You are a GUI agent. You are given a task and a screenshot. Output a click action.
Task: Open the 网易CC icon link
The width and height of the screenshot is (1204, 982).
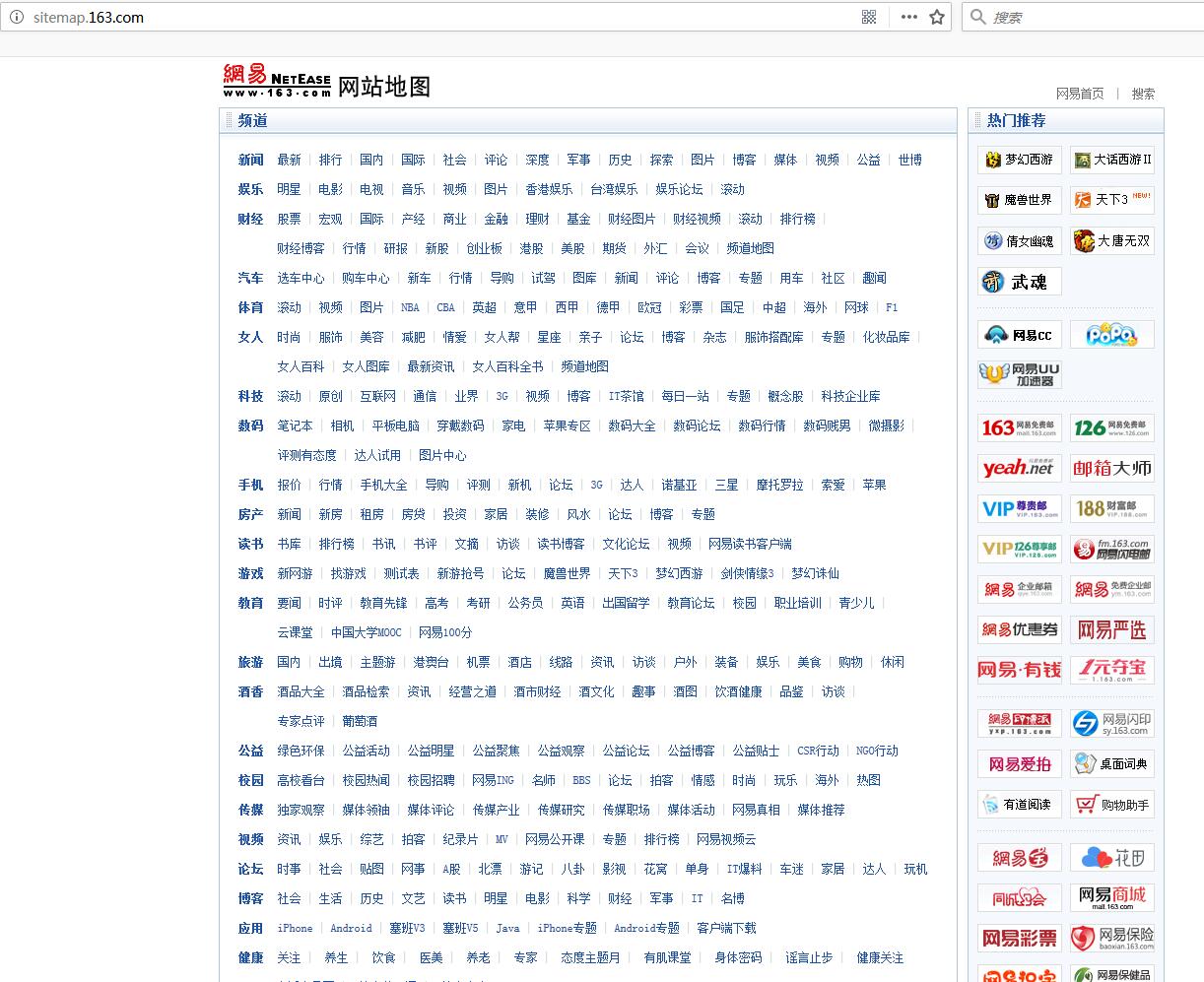coord(1020,335)
